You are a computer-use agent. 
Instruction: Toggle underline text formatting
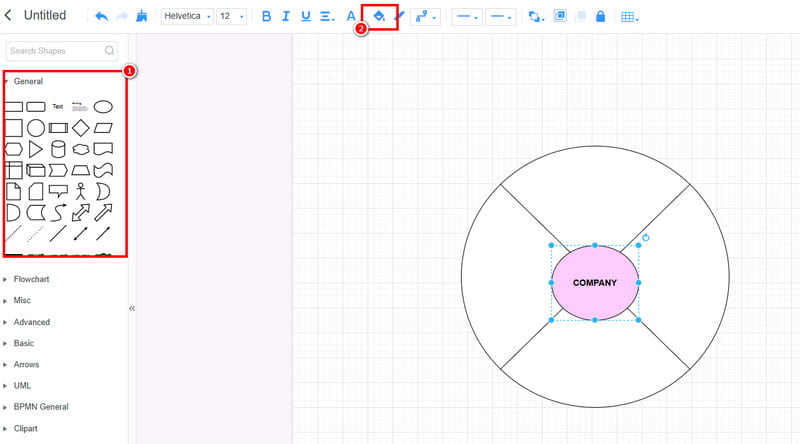[305, 16]
